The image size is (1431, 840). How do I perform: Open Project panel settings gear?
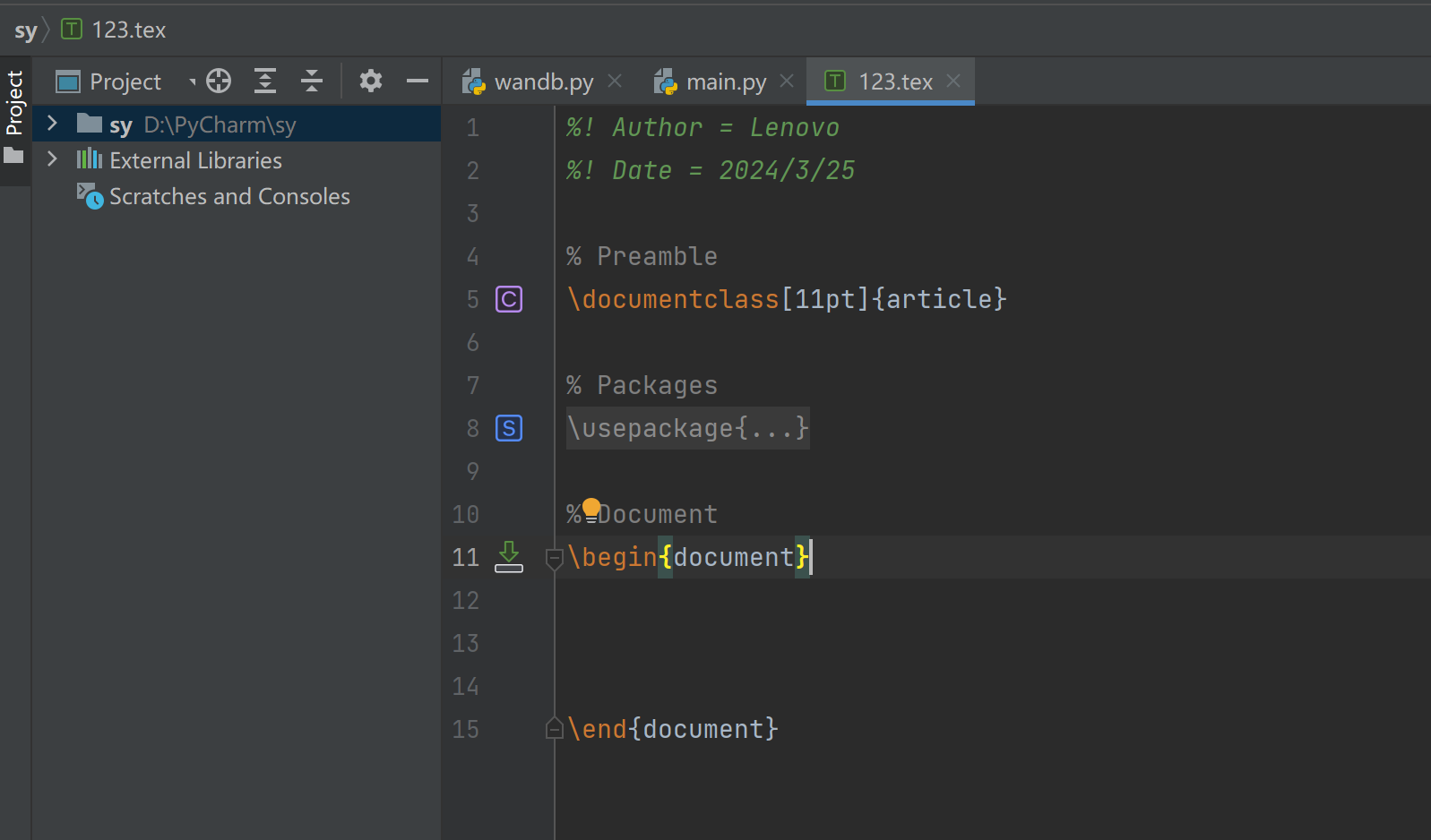tap(371, 81)
